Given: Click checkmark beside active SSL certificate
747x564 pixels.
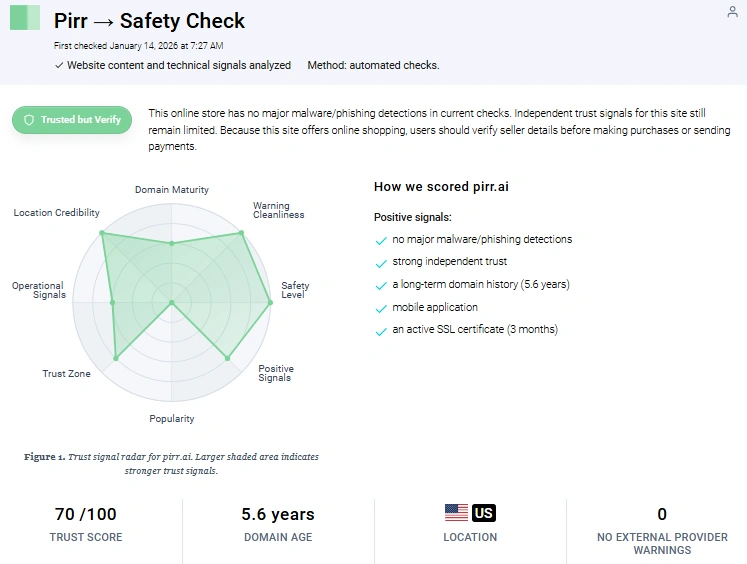Looking at the screenshot, I should pos(381,332).
